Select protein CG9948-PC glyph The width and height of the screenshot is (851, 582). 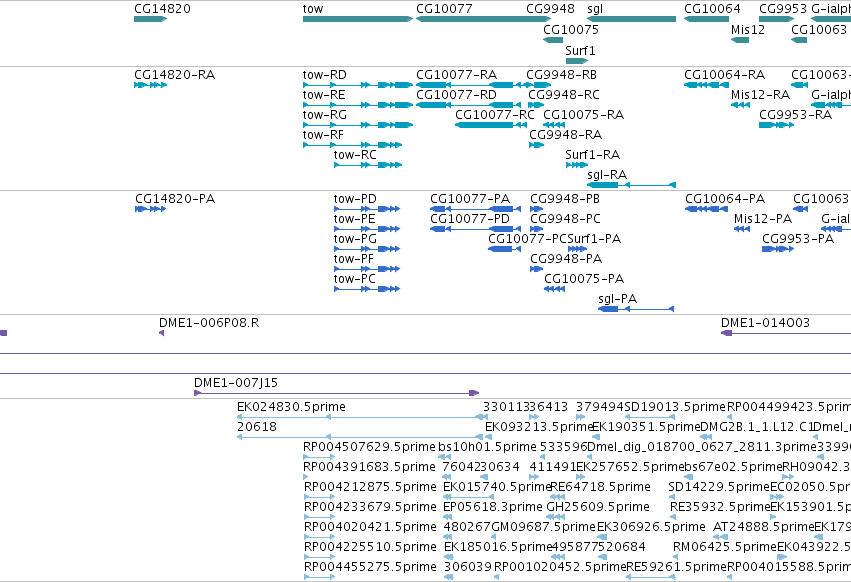click(536, 229)
